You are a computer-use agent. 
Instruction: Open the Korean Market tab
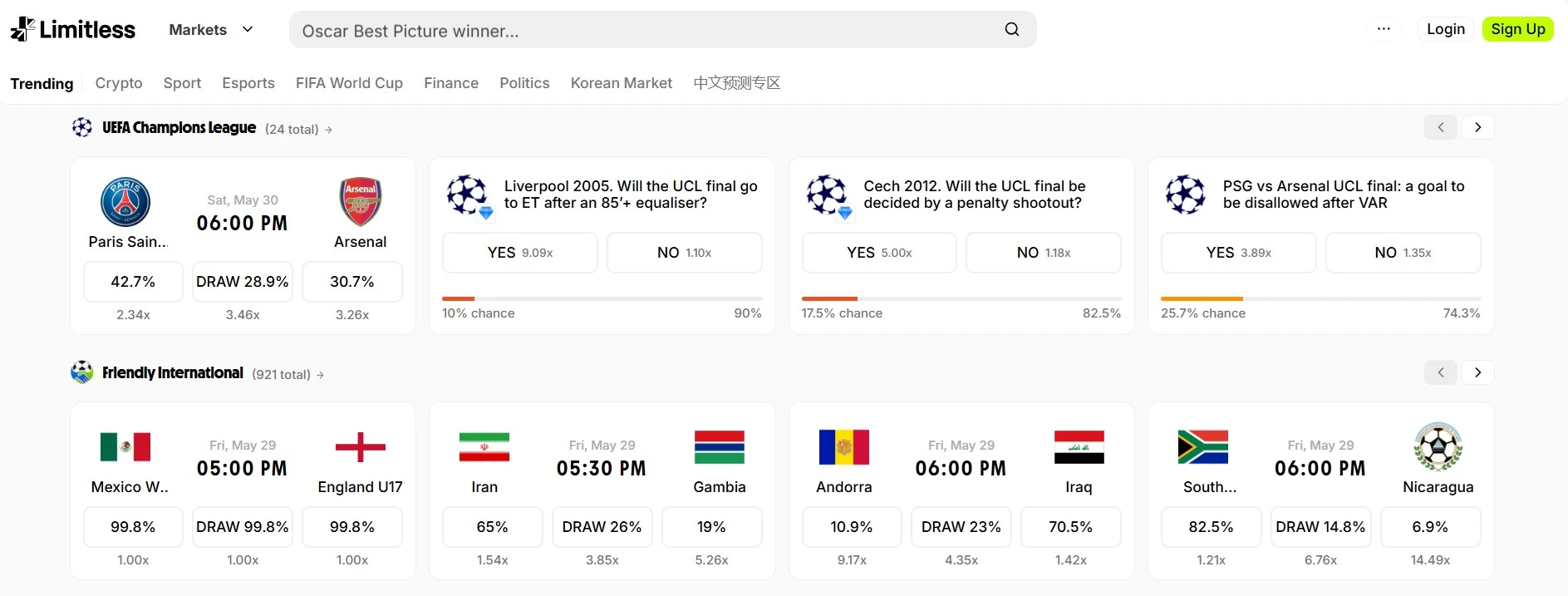(622, 83)
